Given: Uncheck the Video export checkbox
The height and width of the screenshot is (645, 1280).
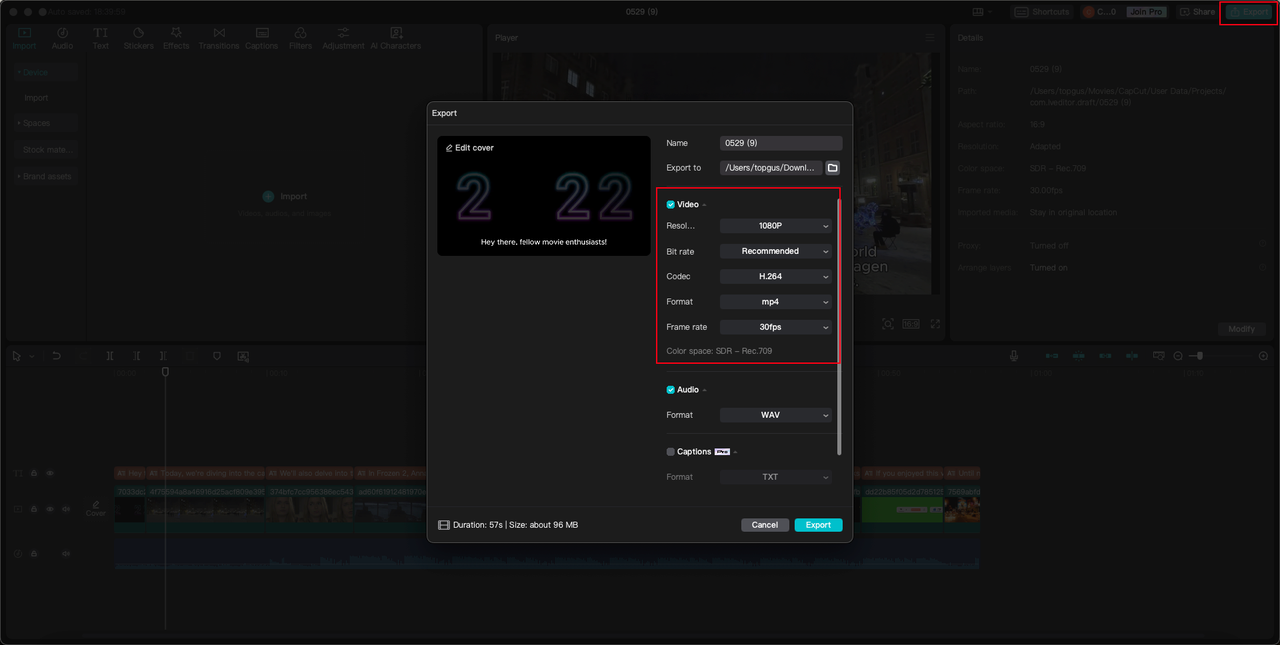Looking at the screenshot, I should [671, 204].
